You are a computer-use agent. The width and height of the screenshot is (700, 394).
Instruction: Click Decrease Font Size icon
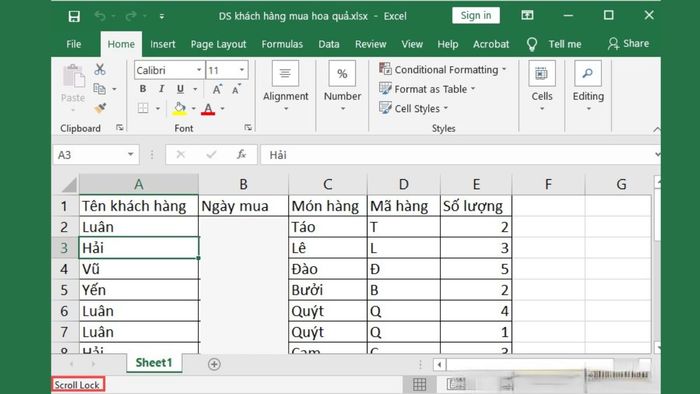236,89
